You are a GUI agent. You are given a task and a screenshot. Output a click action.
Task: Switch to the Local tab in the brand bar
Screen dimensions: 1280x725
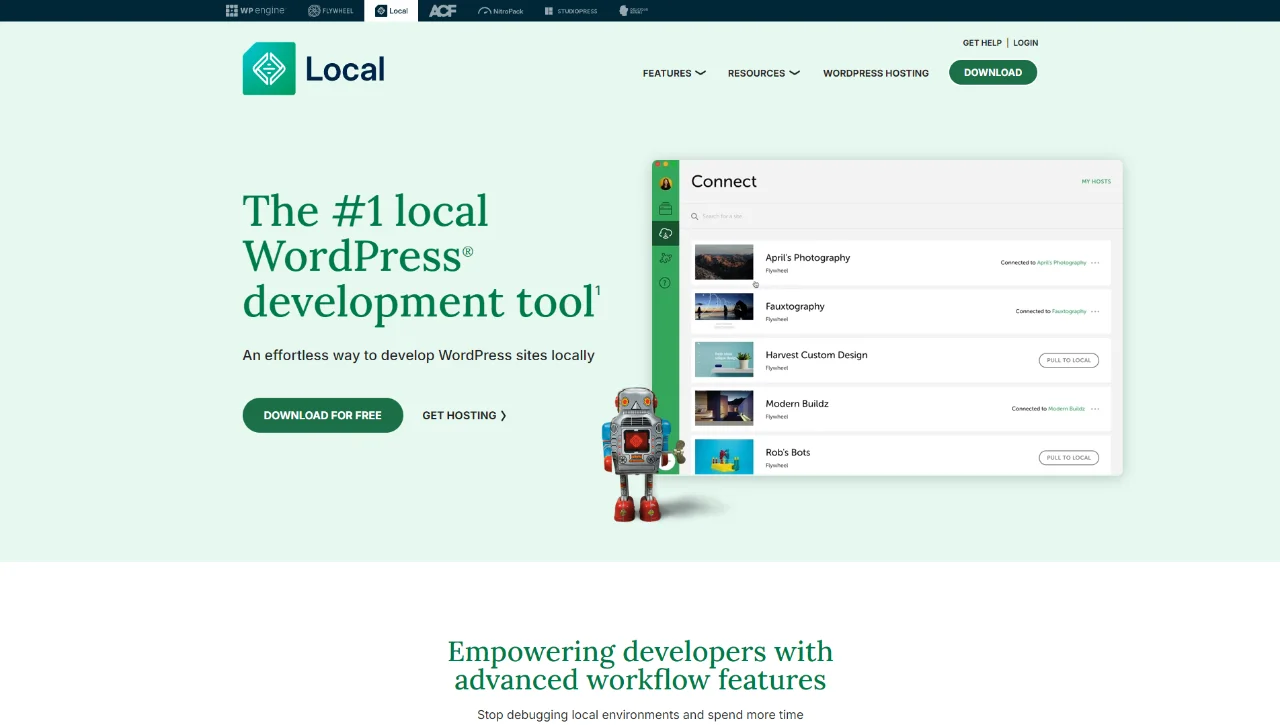tap(391, 10)
